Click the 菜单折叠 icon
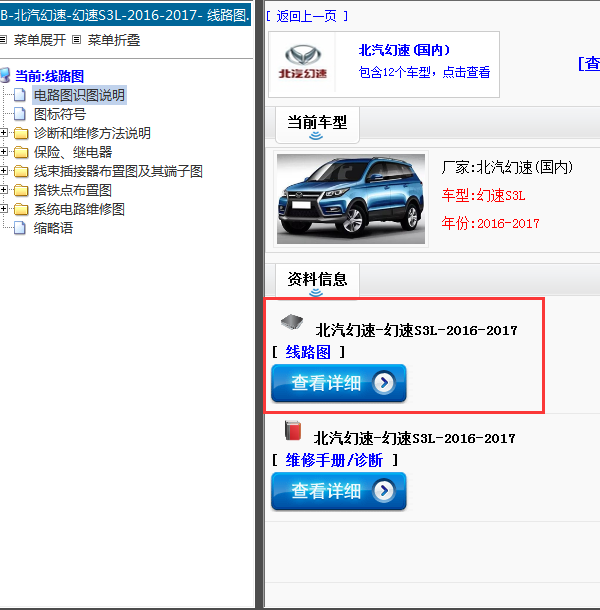 [77, 40]
